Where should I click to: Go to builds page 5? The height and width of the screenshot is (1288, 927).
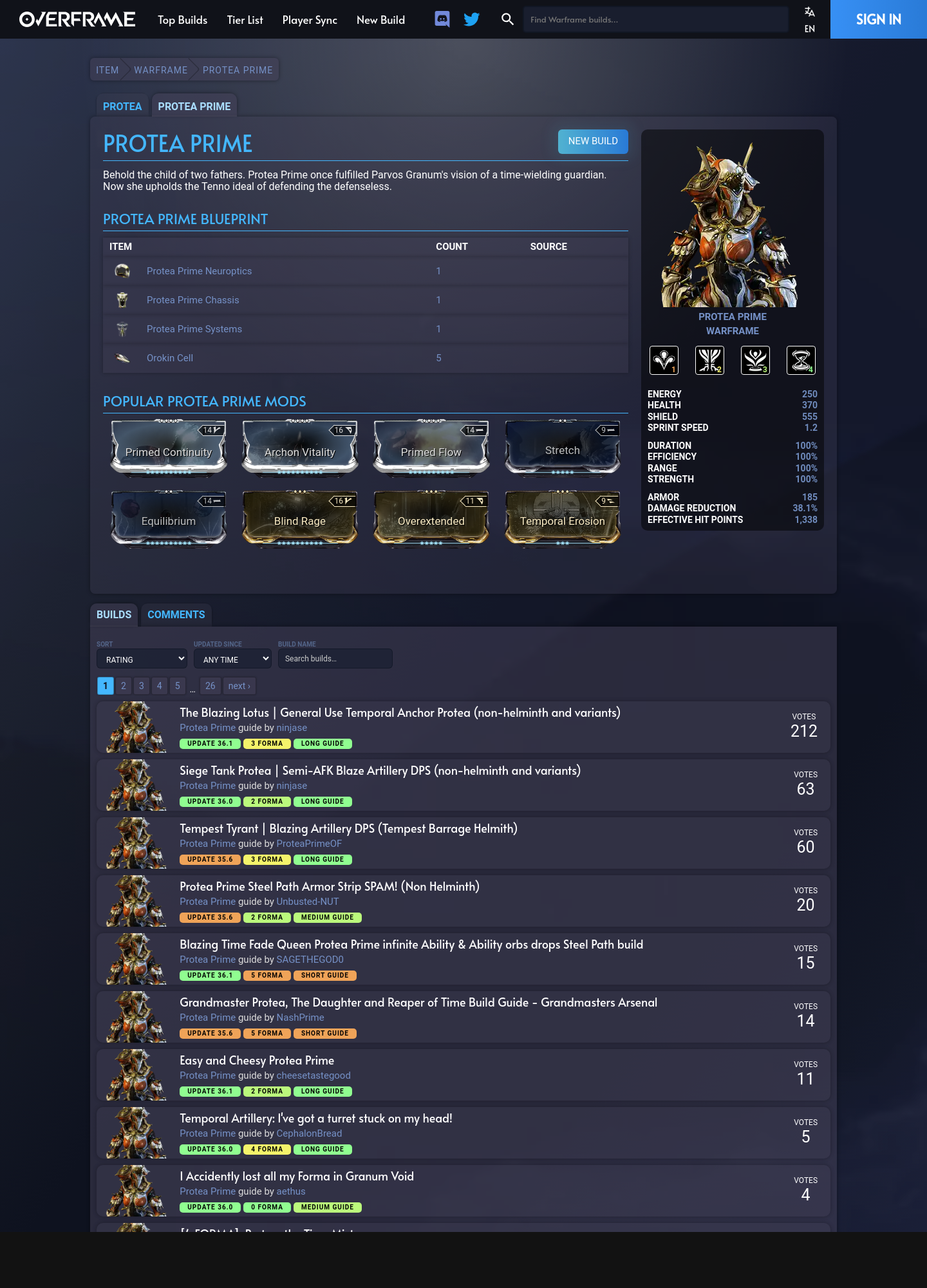178,686
